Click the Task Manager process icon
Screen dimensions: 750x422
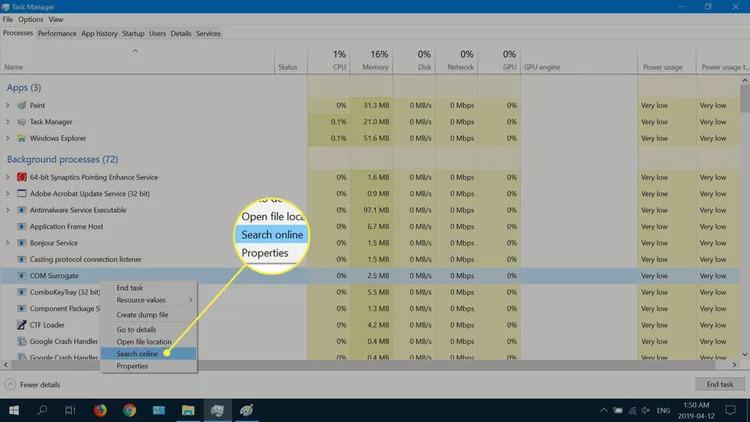coord(22,122)
